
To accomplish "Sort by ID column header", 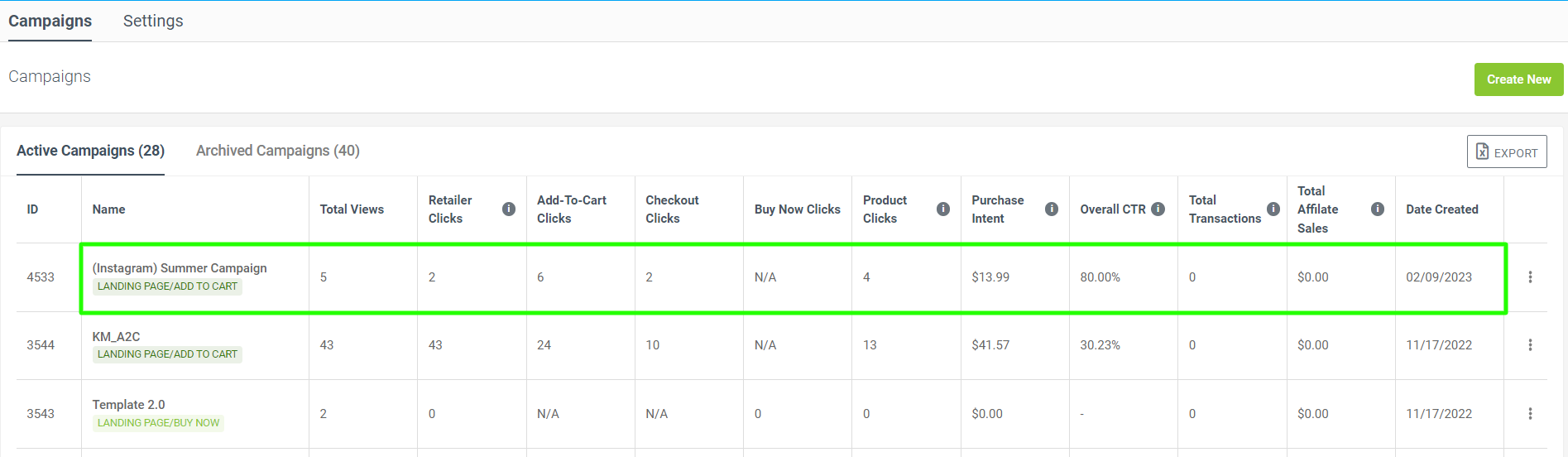I will click(x=32, y=209).
